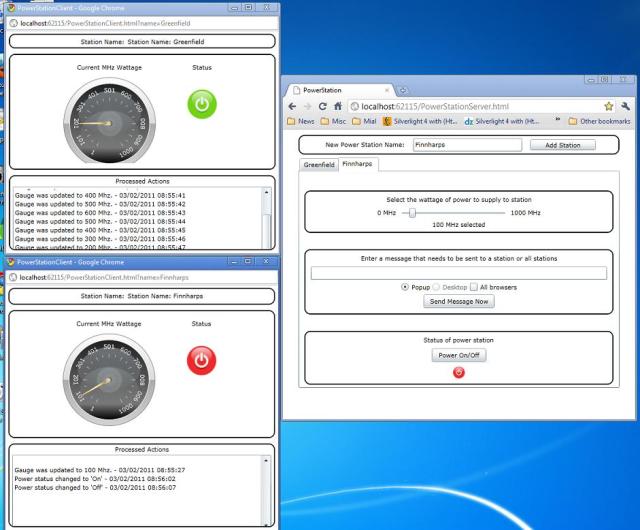Click inside the New Power Station Name field

click(x=467, y=145)
